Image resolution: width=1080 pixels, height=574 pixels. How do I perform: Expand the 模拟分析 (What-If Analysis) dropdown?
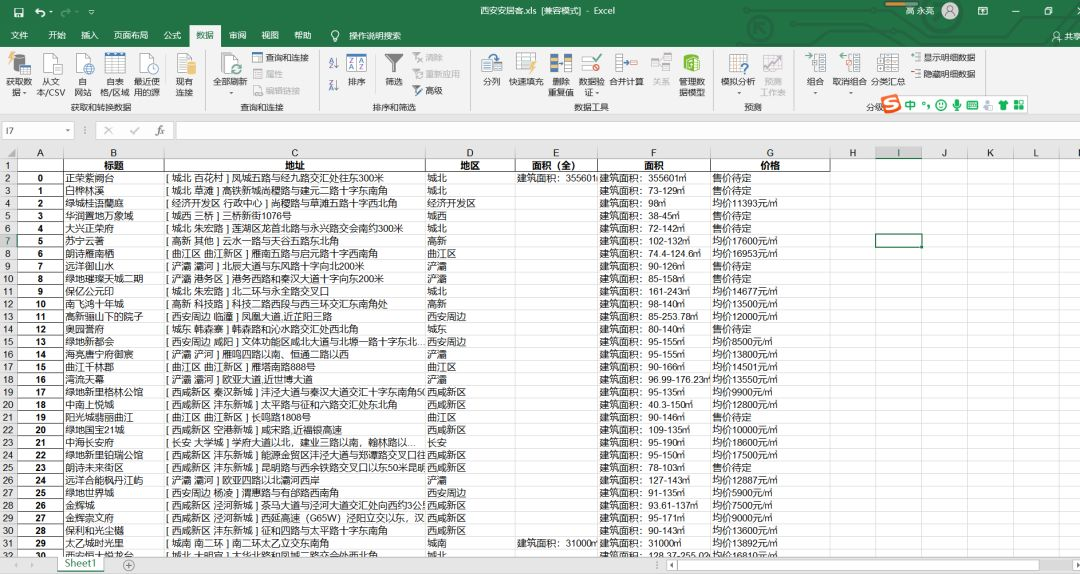(x=738, y=92)
